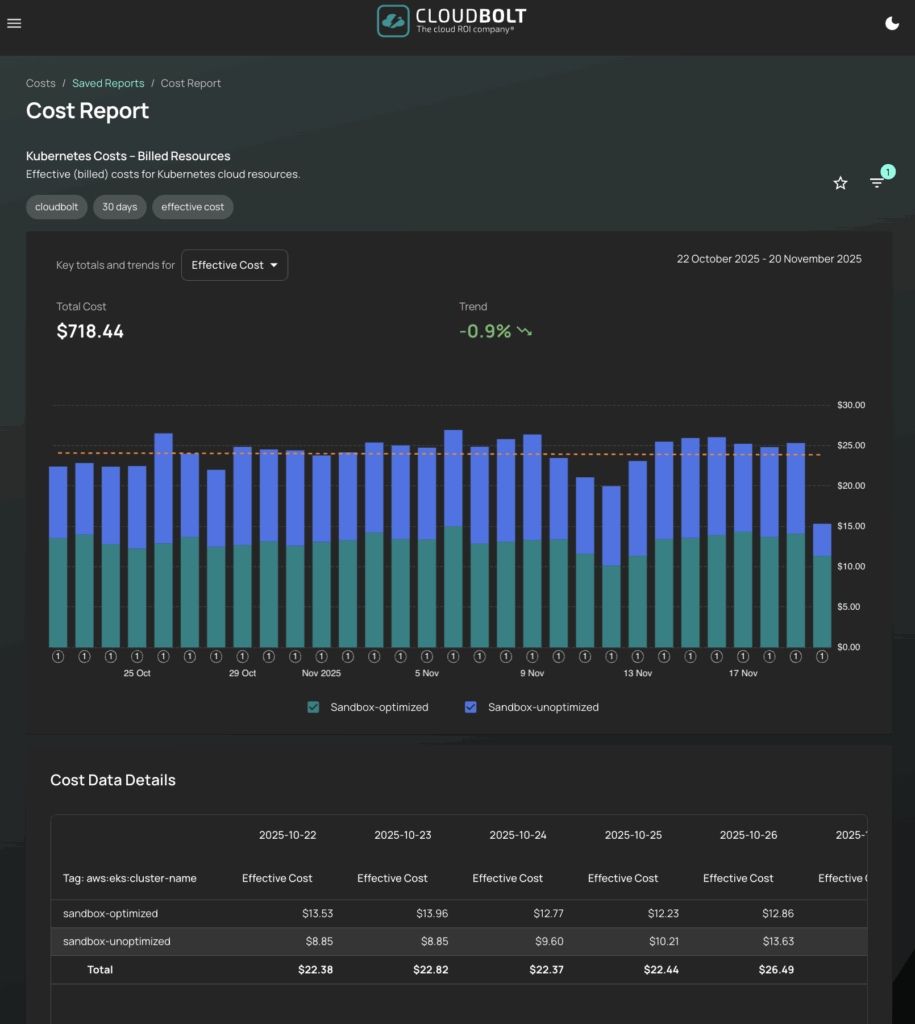
Task: Navigate to Saved Reports in the breadcrumb
Action: [x=108, y=83]
